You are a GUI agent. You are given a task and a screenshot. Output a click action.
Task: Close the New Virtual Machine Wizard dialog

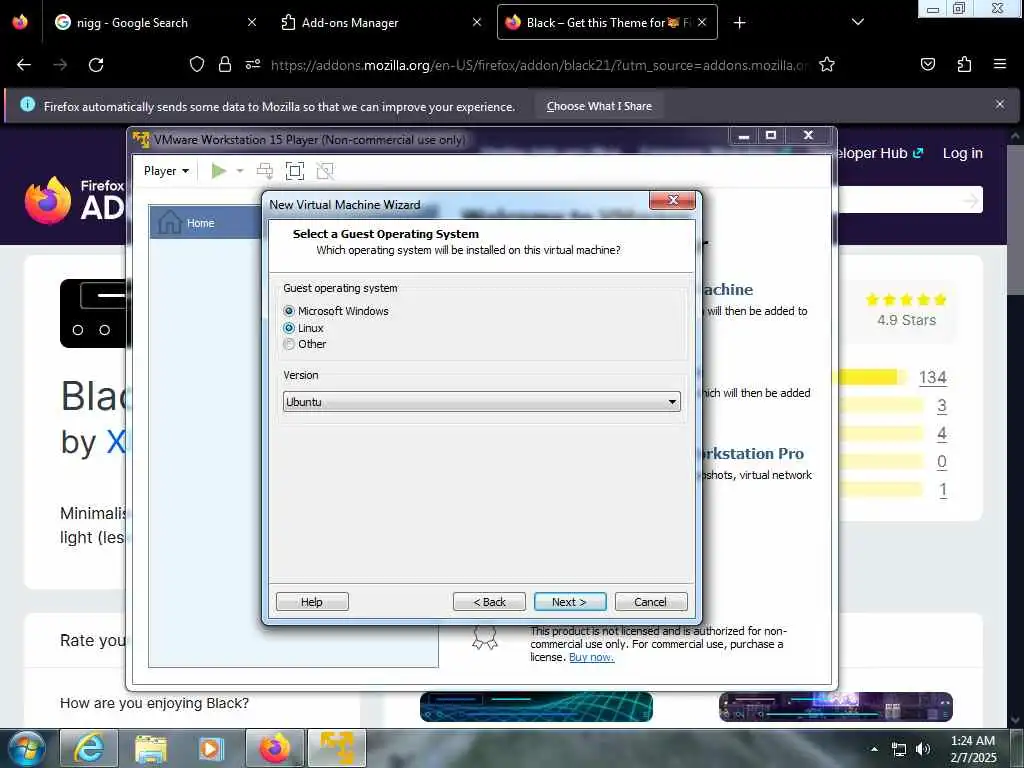click(x=673, y=200)
